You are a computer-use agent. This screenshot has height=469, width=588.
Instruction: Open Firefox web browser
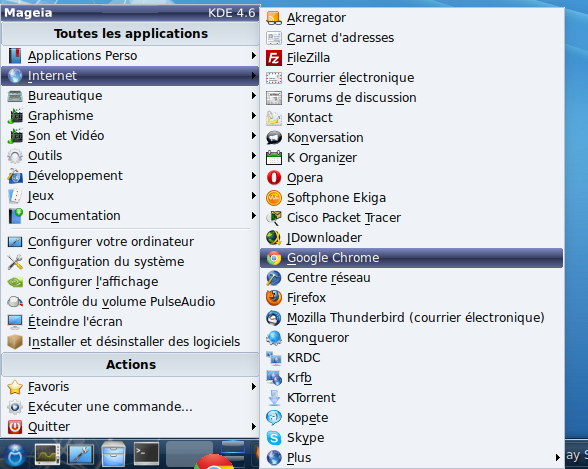pyautogui.click(x=411, y=298)
